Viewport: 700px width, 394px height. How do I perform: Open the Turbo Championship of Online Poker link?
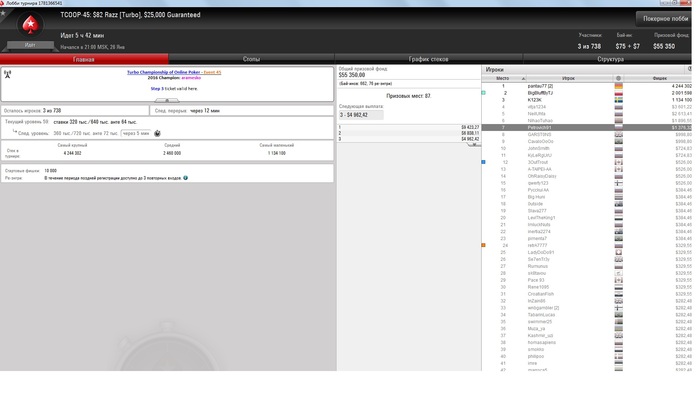point(163,72)
